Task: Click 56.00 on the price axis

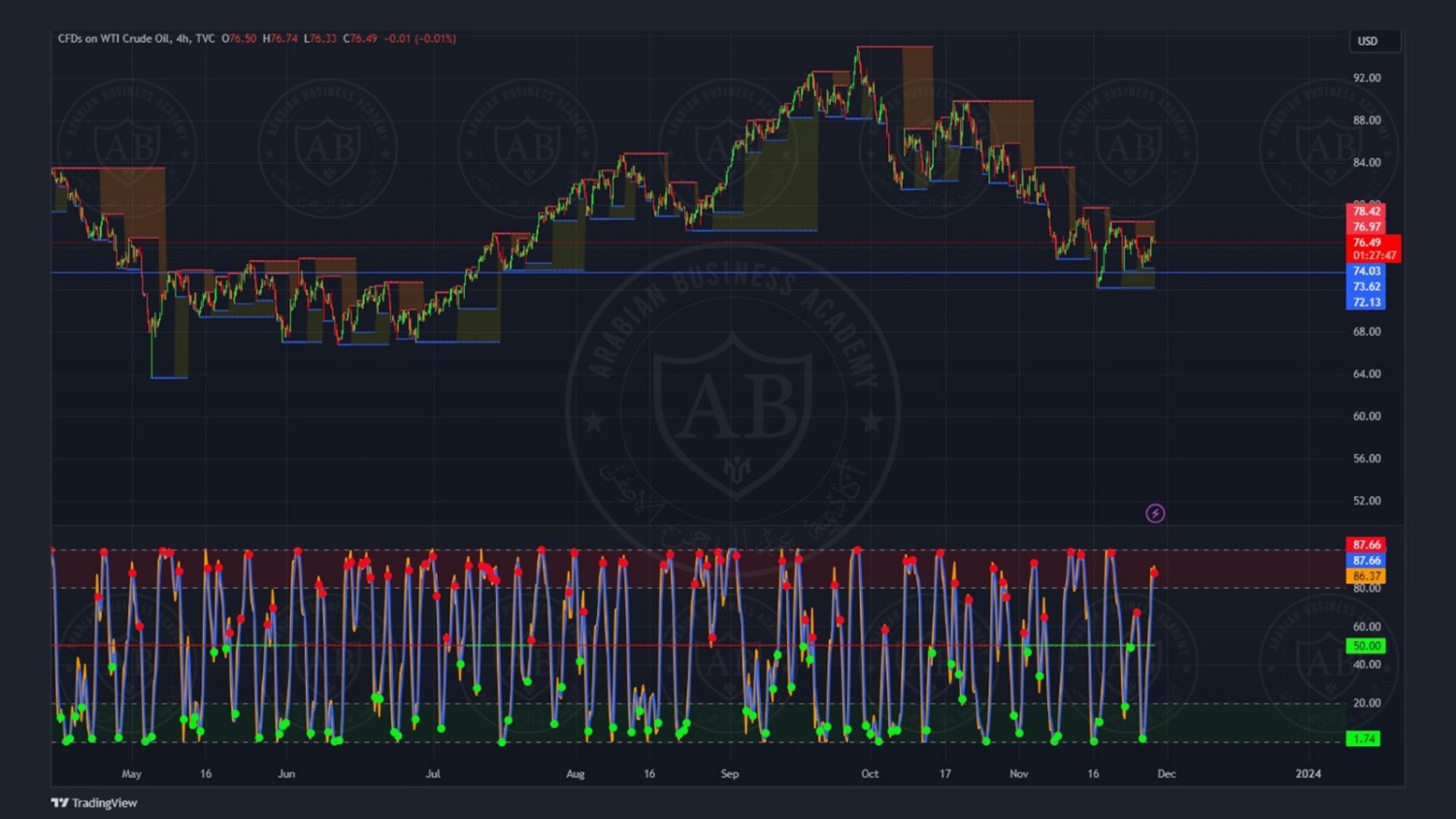Action: [1367, 458]
